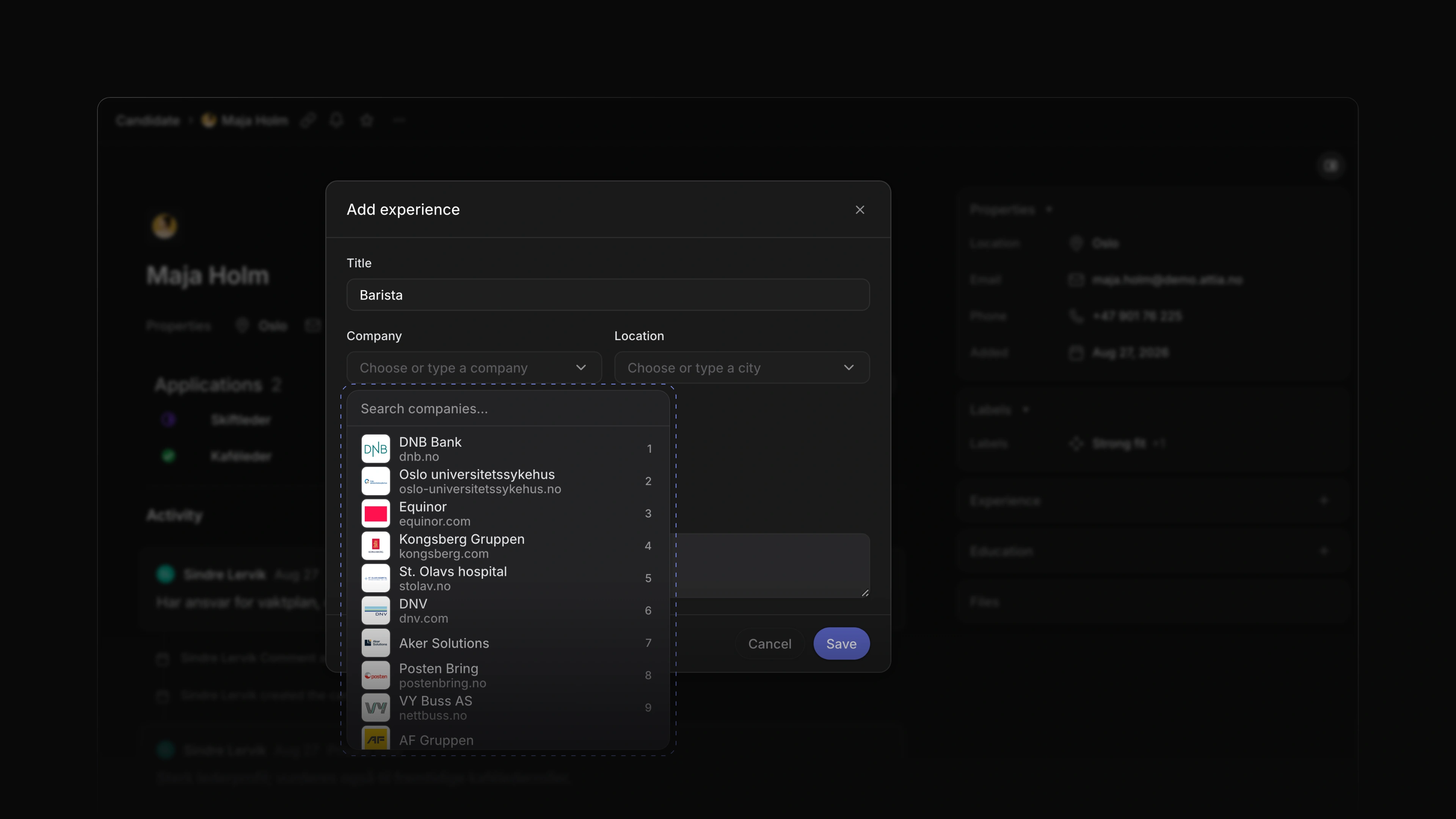This screenshot has height=819, width=1456.
Task: Pick Equinor in the company list
Action: tap(508, 513)
